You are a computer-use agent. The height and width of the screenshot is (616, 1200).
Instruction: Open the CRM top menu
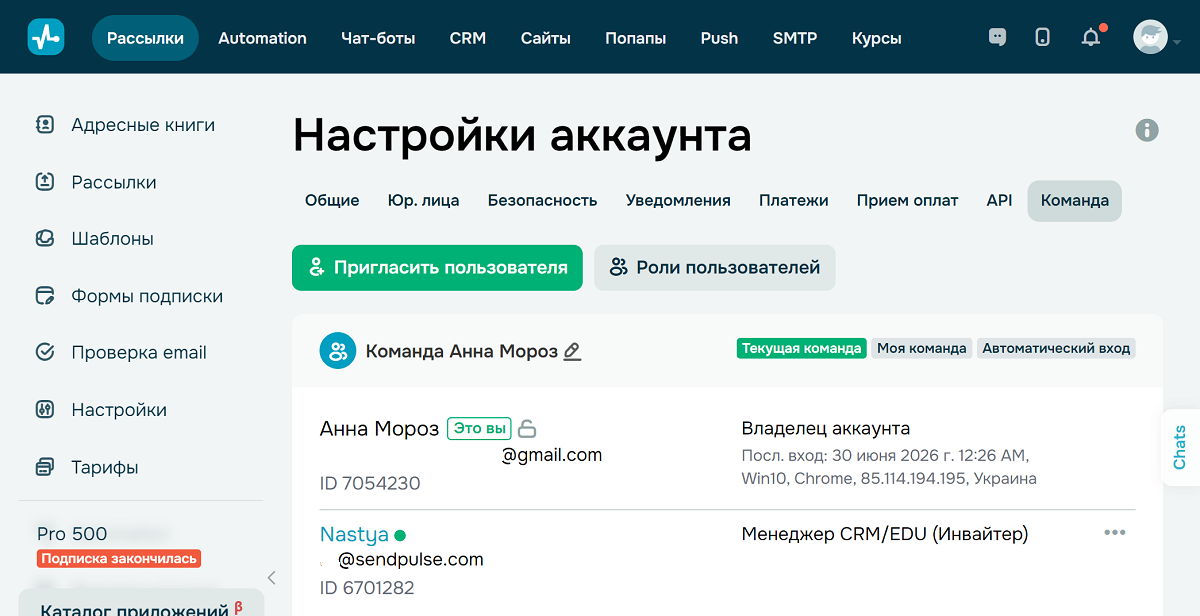[468, 38]
